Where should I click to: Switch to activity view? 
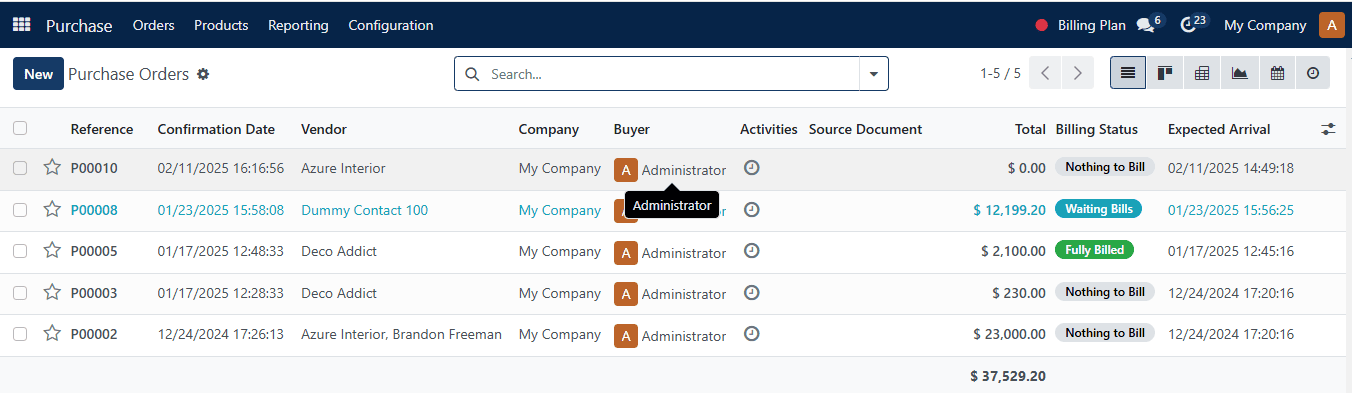[x=1313, y=73]
